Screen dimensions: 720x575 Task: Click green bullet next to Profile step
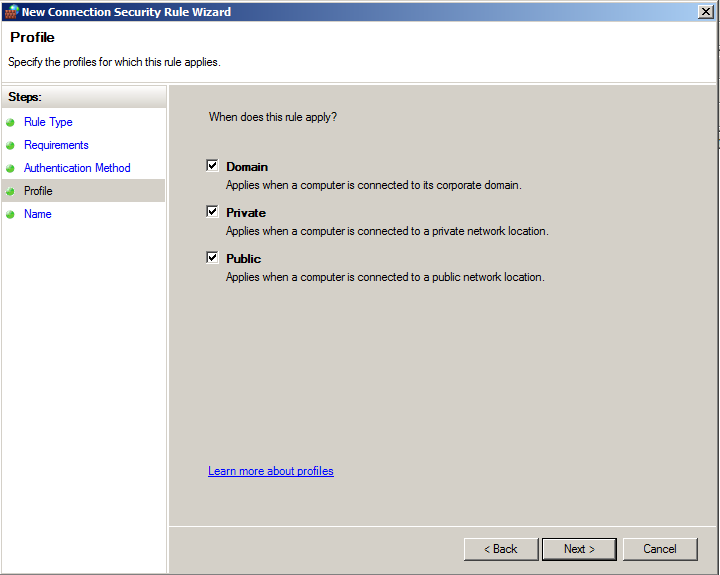[x=11, y=191]
